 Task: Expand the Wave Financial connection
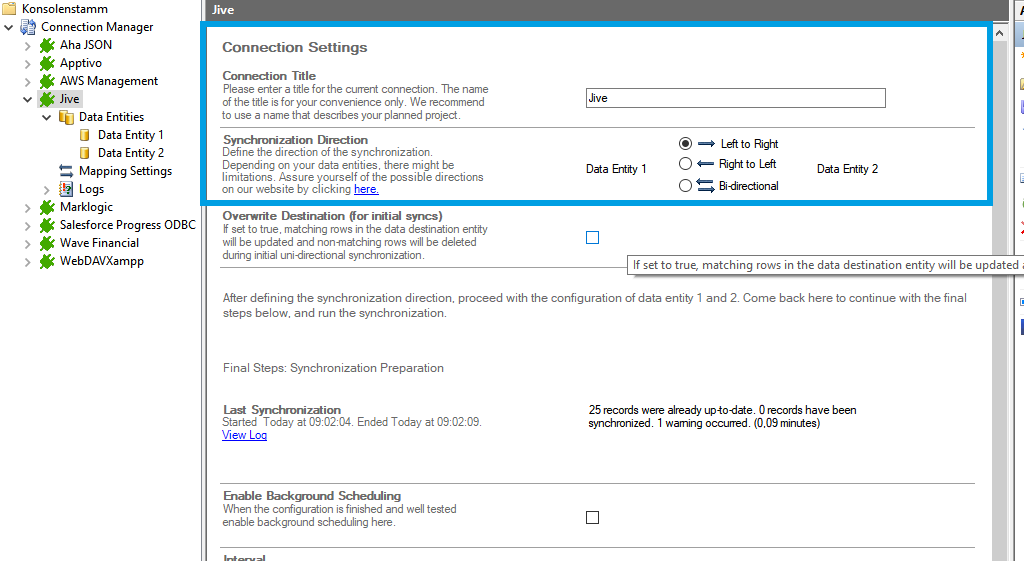tap(27, 243)
